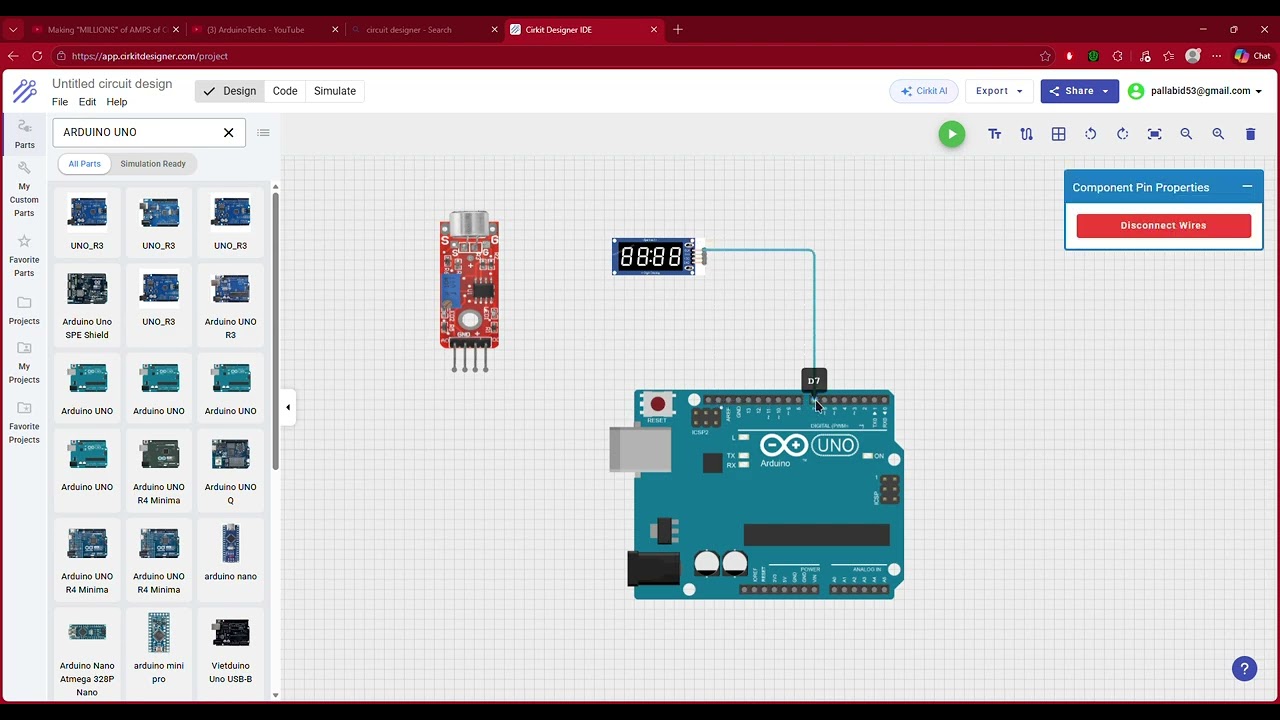1280x720 pixels.
Task: Switch to ArduinoTechs YouTube browser tab
Action: point(263,30)
